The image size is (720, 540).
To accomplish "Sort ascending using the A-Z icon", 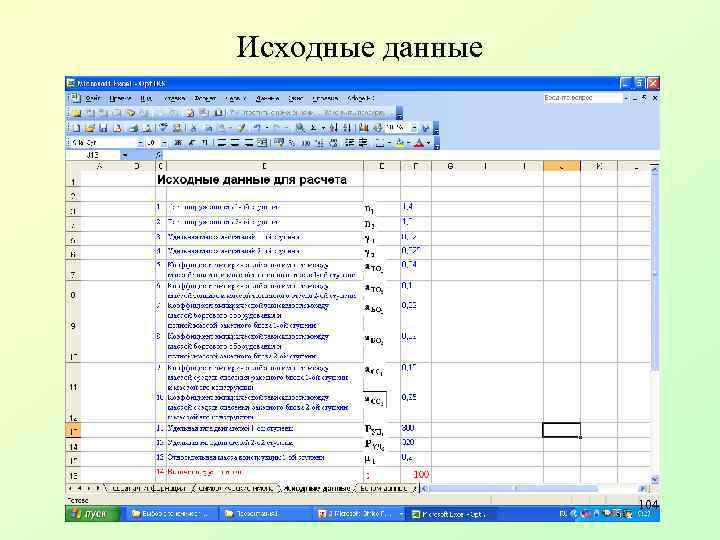I will 334,128.
